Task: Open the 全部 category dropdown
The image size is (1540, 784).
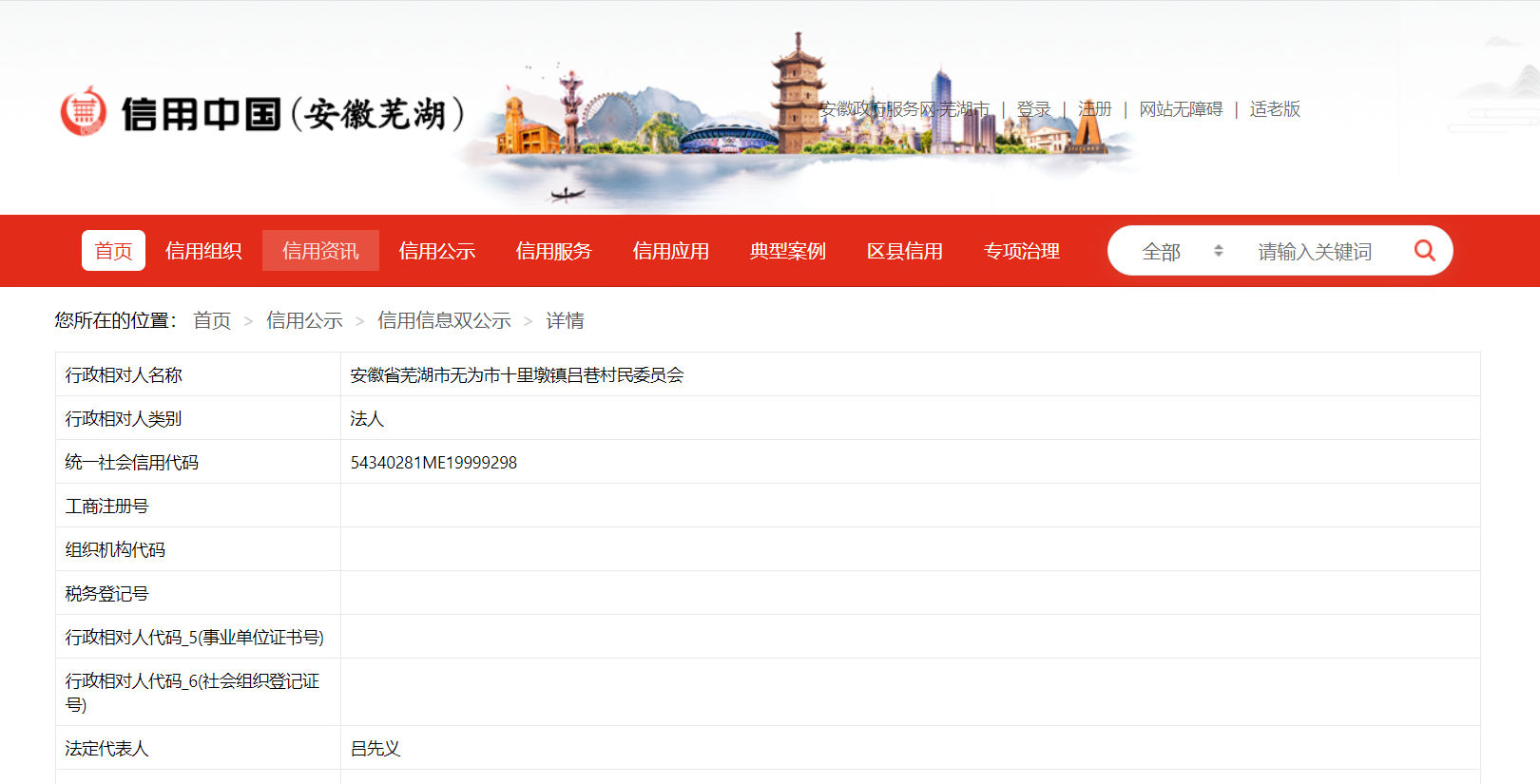Action: pos(1182,251)
